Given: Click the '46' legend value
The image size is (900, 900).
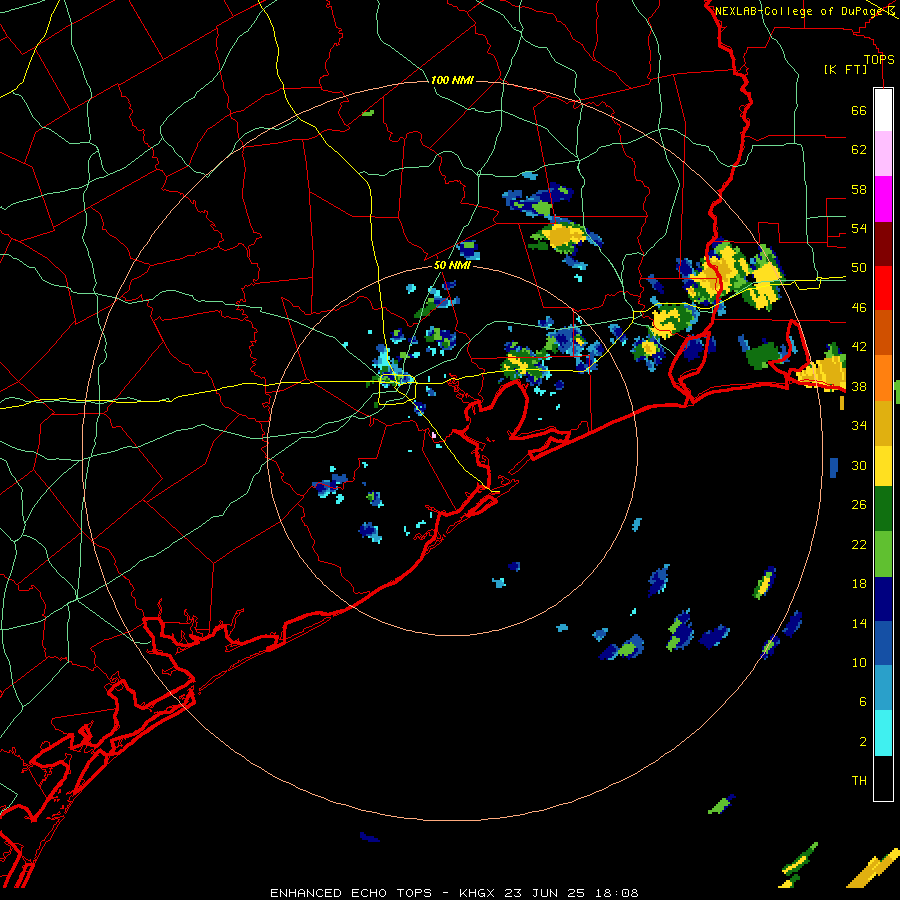Looking at the screenshot, I should click(859, 308).
